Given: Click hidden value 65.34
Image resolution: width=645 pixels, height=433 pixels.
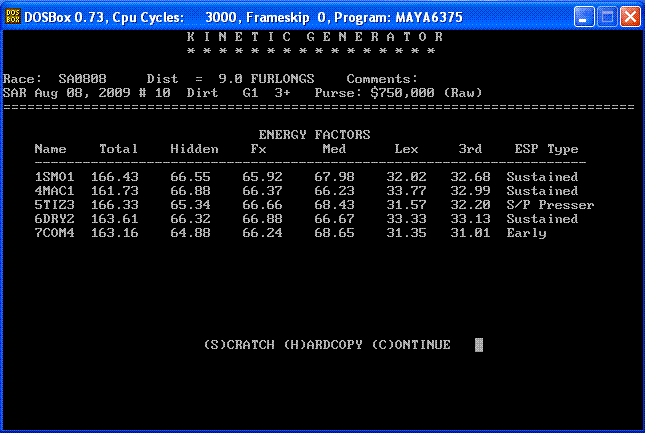Looking at the screenshot, I should coord(190,205).
